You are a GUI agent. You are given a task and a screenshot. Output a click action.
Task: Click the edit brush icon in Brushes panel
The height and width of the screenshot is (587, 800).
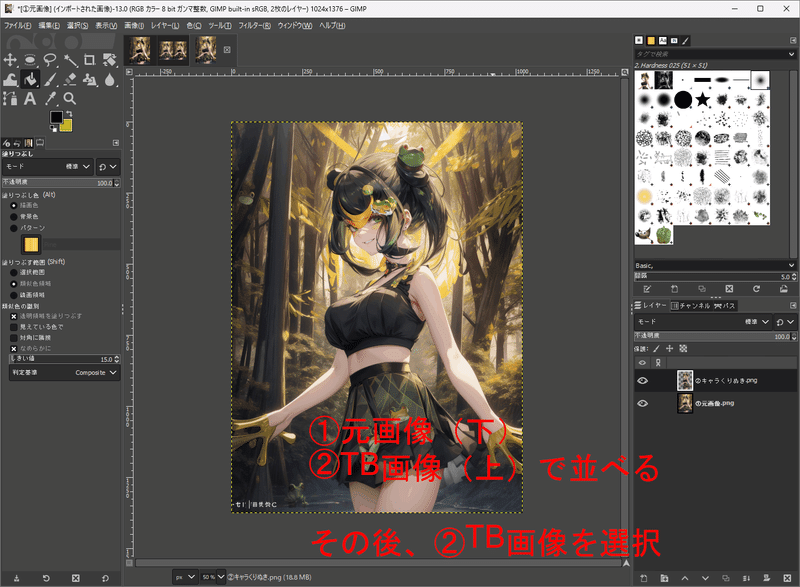647,289
